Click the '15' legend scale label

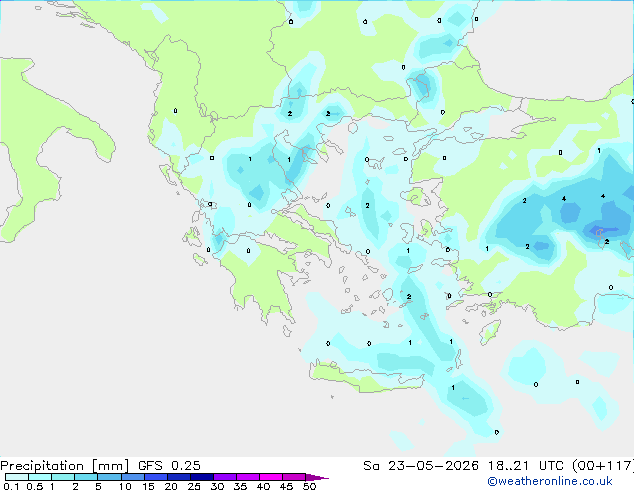click(148, 486)
